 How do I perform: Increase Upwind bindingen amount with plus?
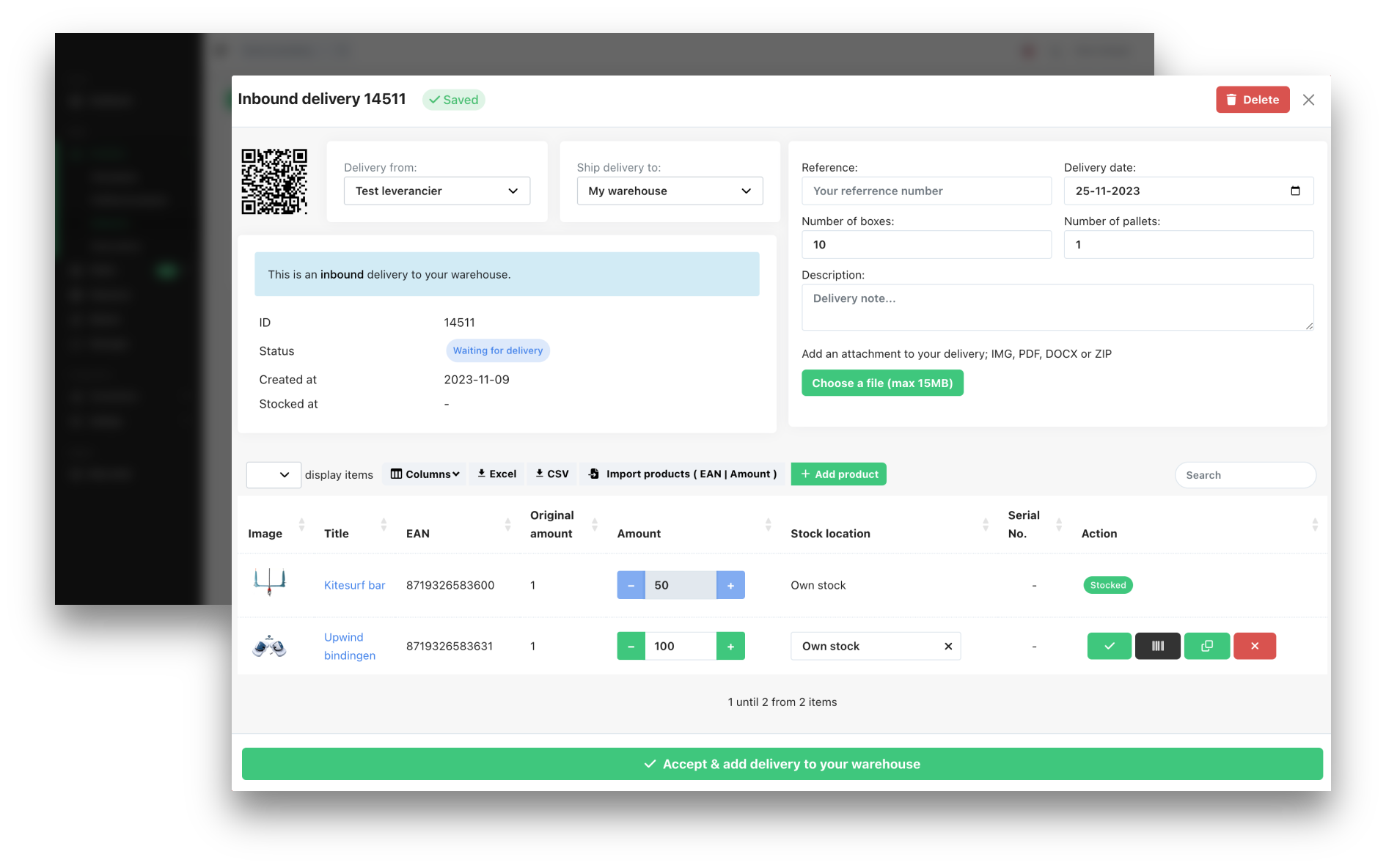click(x=730, y=646)
